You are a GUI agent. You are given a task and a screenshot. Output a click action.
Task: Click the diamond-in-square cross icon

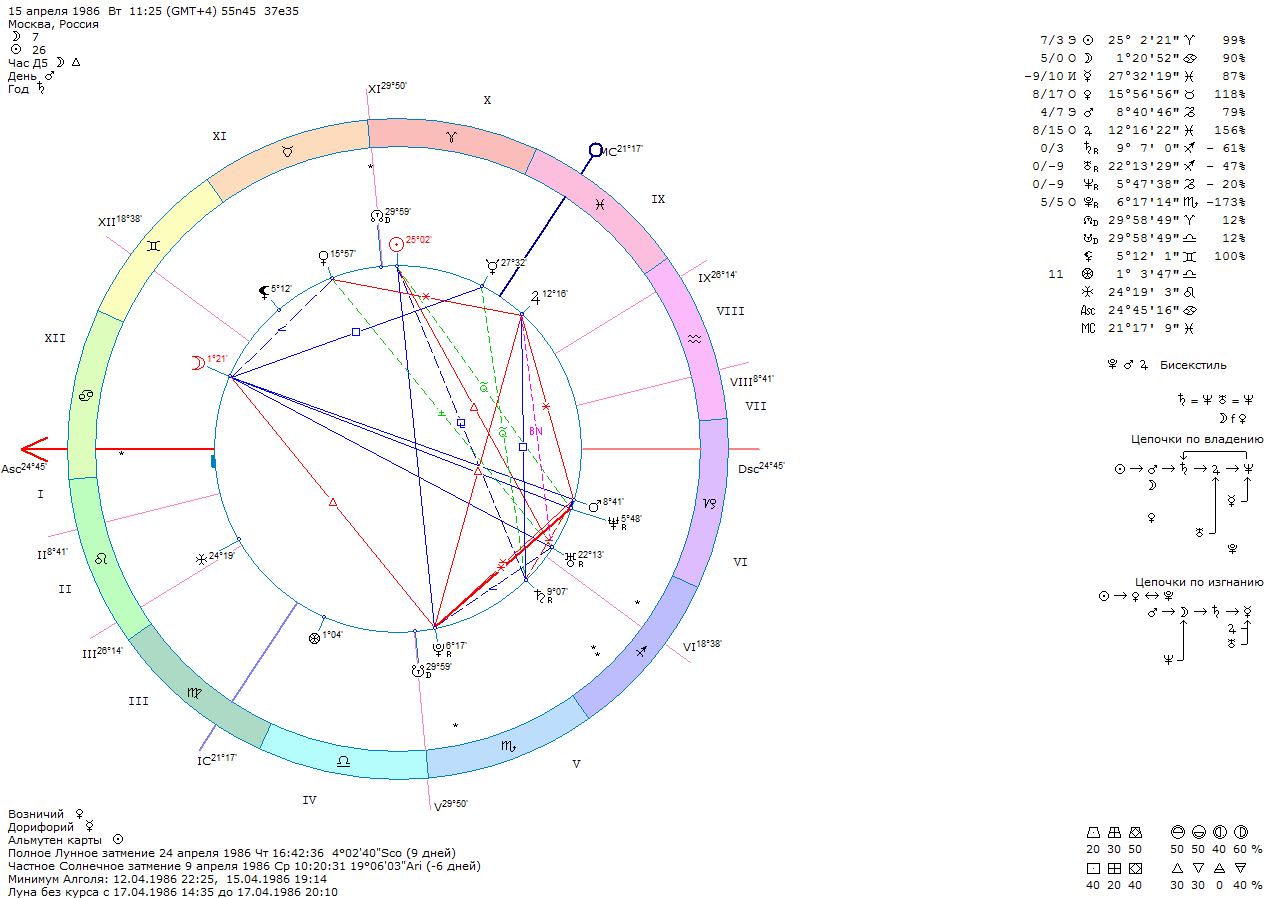[x=1135, y=868]
